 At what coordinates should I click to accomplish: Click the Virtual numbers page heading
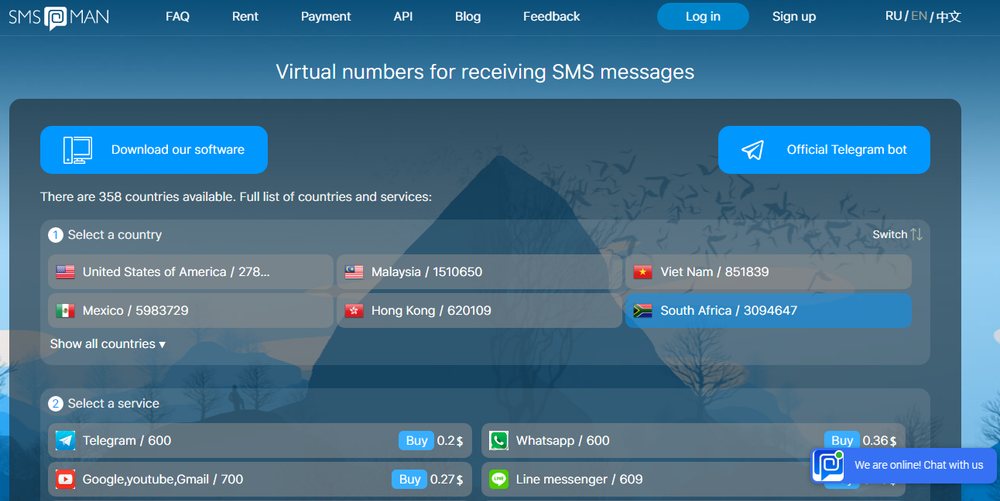[485, 71]
